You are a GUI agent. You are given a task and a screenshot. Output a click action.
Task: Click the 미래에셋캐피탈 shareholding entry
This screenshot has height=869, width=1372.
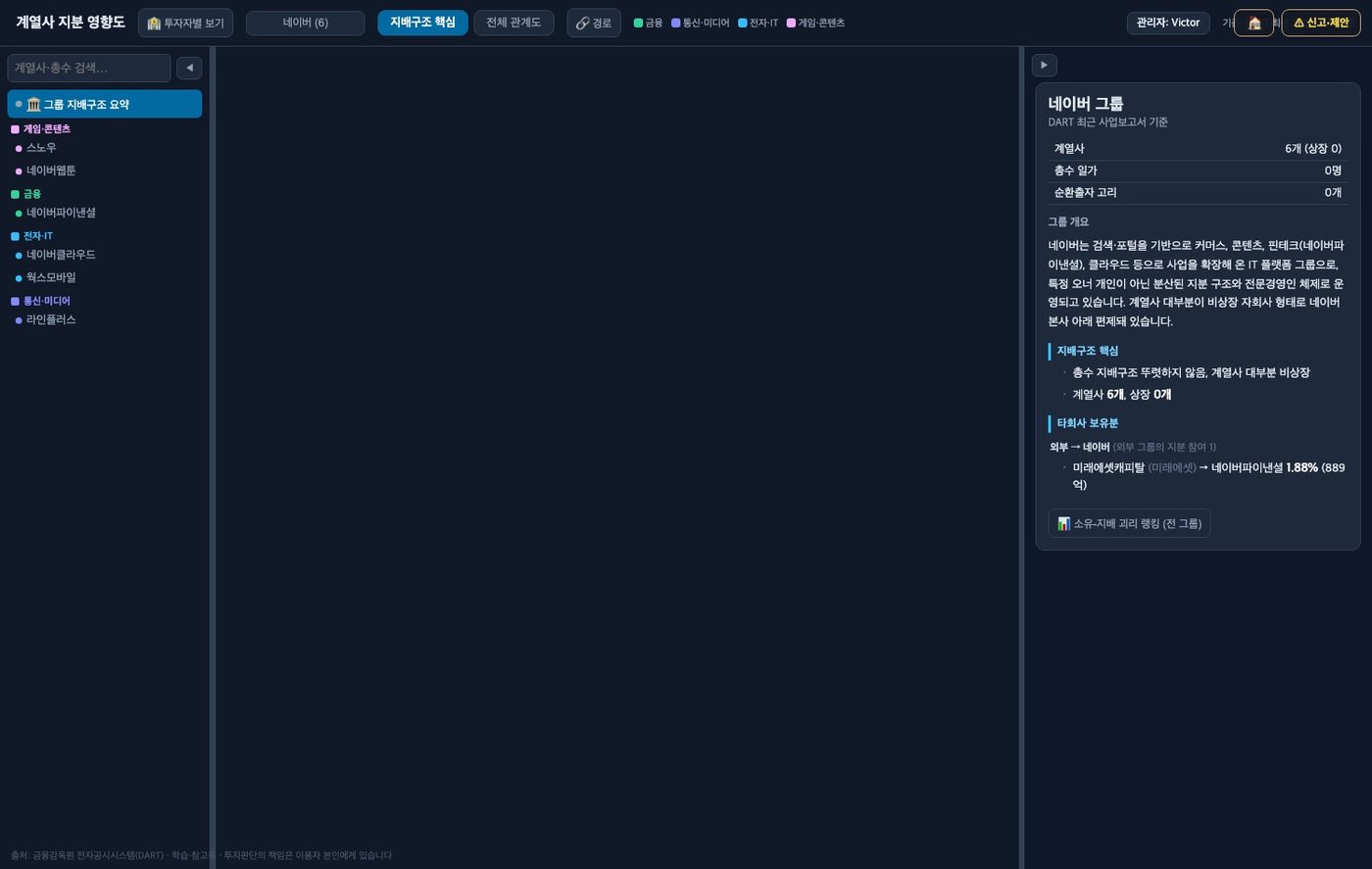point(1208,476)
